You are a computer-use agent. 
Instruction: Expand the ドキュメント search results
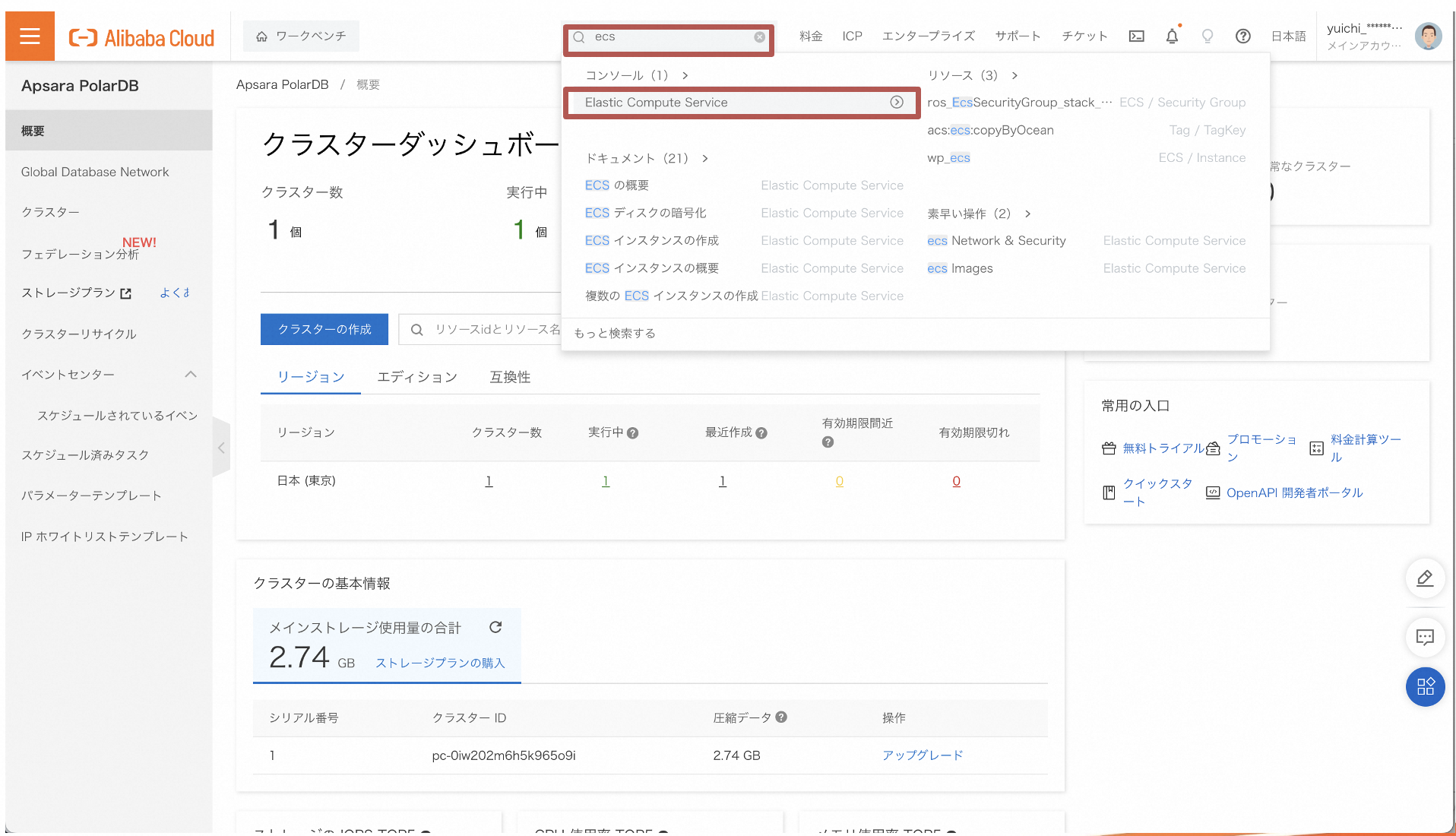[x=705, y=158]
